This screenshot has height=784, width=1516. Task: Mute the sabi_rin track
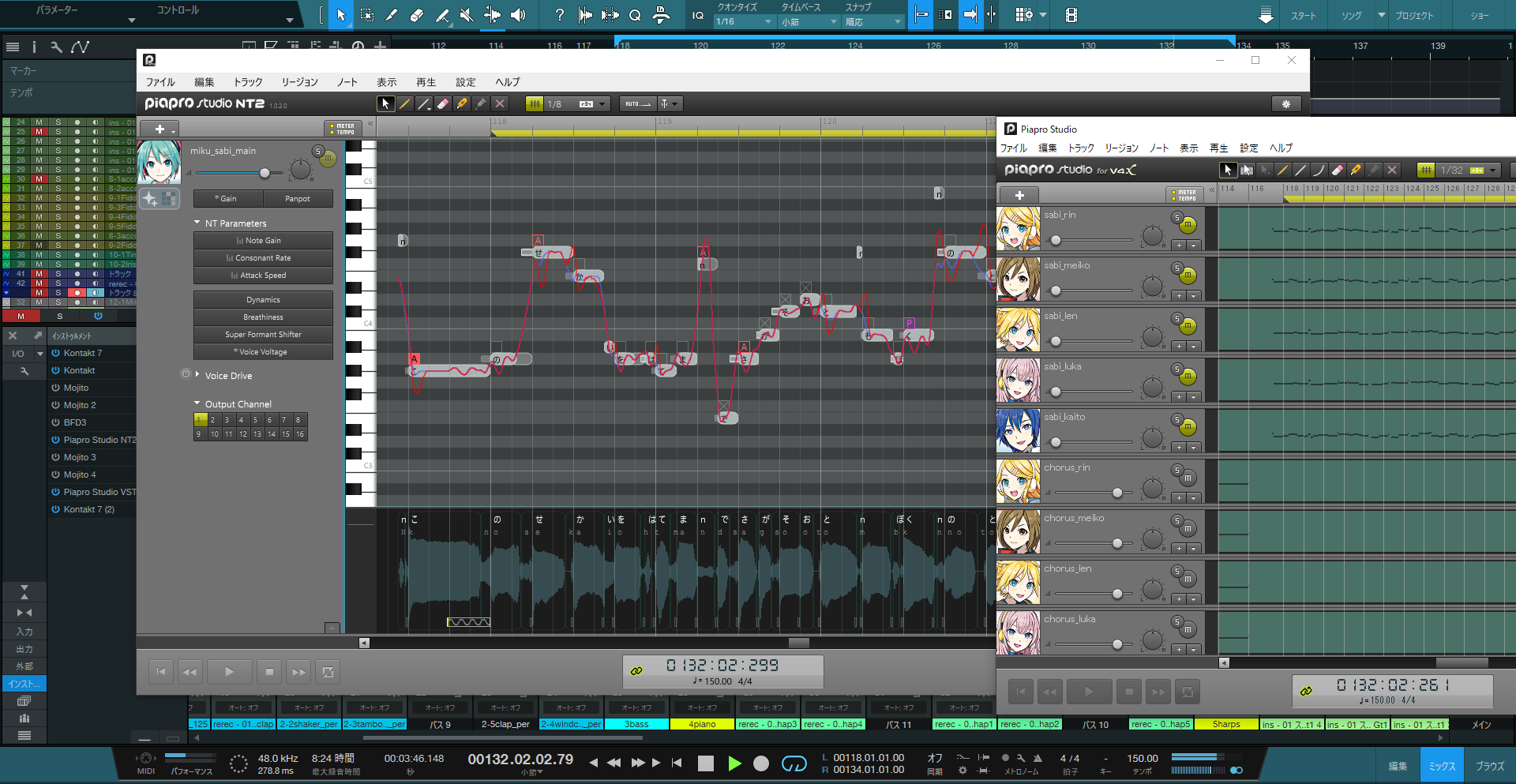click(x=1188, y=225)
